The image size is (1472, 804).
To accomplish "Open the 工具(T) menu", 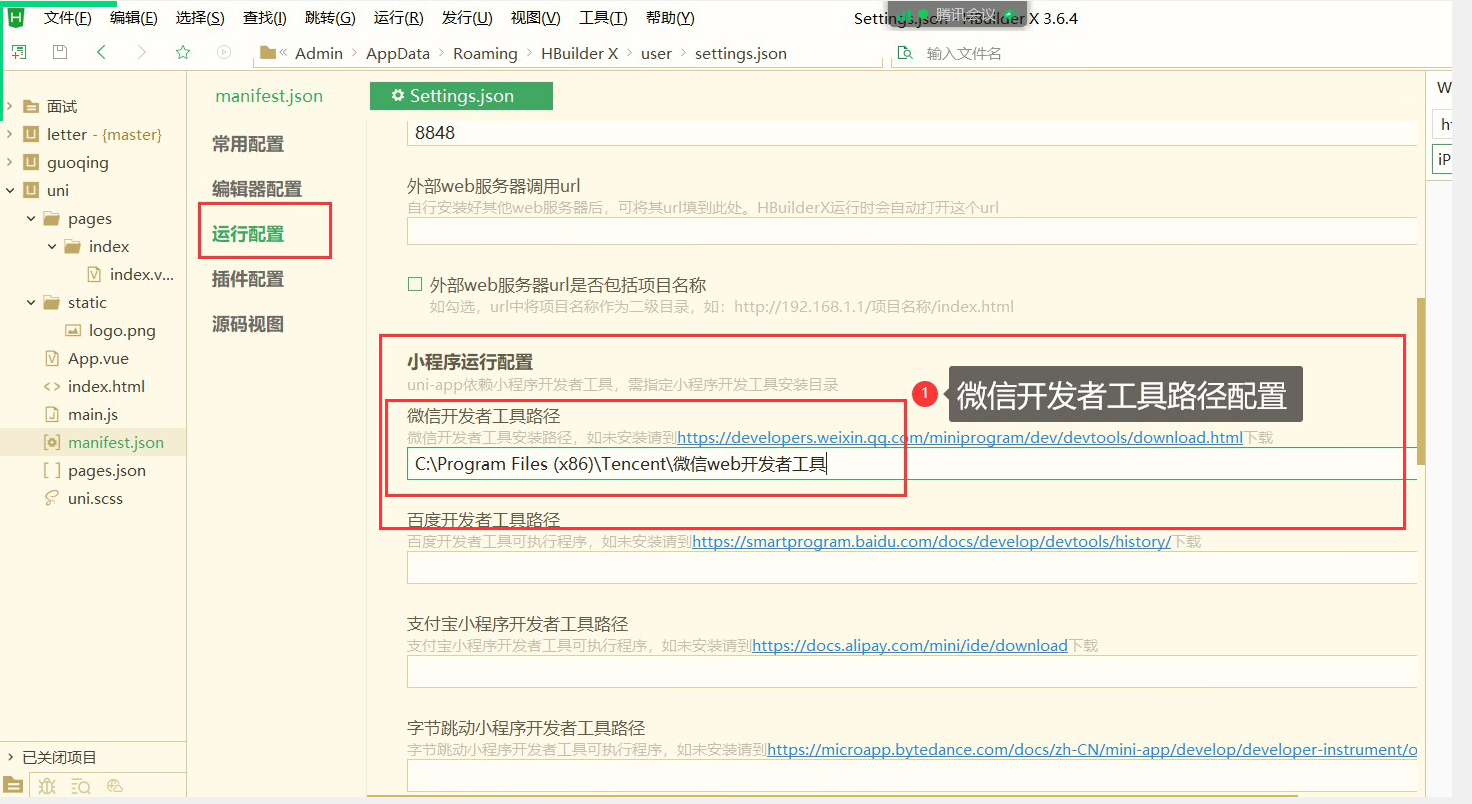I will 603,18.
